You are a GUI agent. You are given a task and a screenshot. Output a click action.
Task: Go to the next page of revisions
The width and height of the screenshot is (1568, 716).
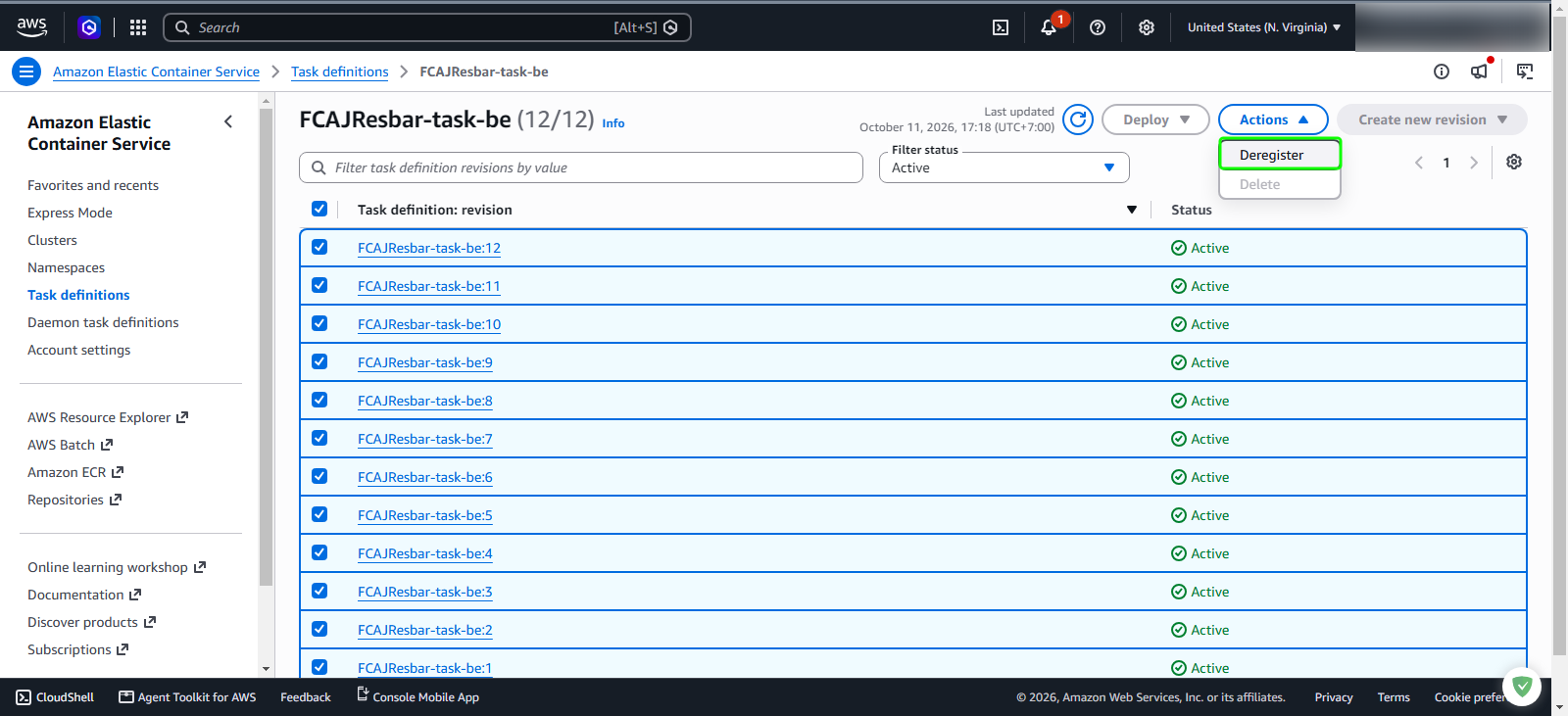tap(1474, 163)
